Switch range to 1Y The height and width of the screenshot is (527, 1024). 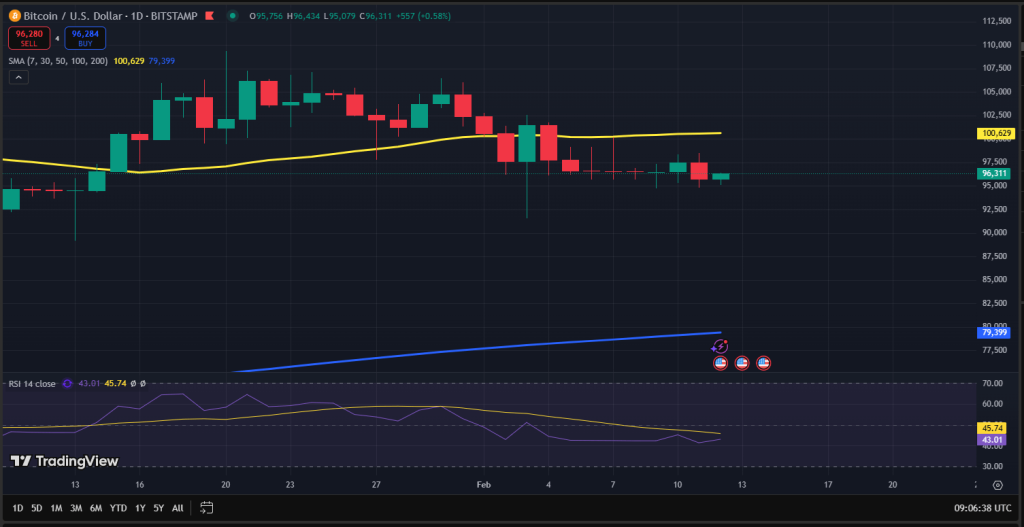point(140,507)
